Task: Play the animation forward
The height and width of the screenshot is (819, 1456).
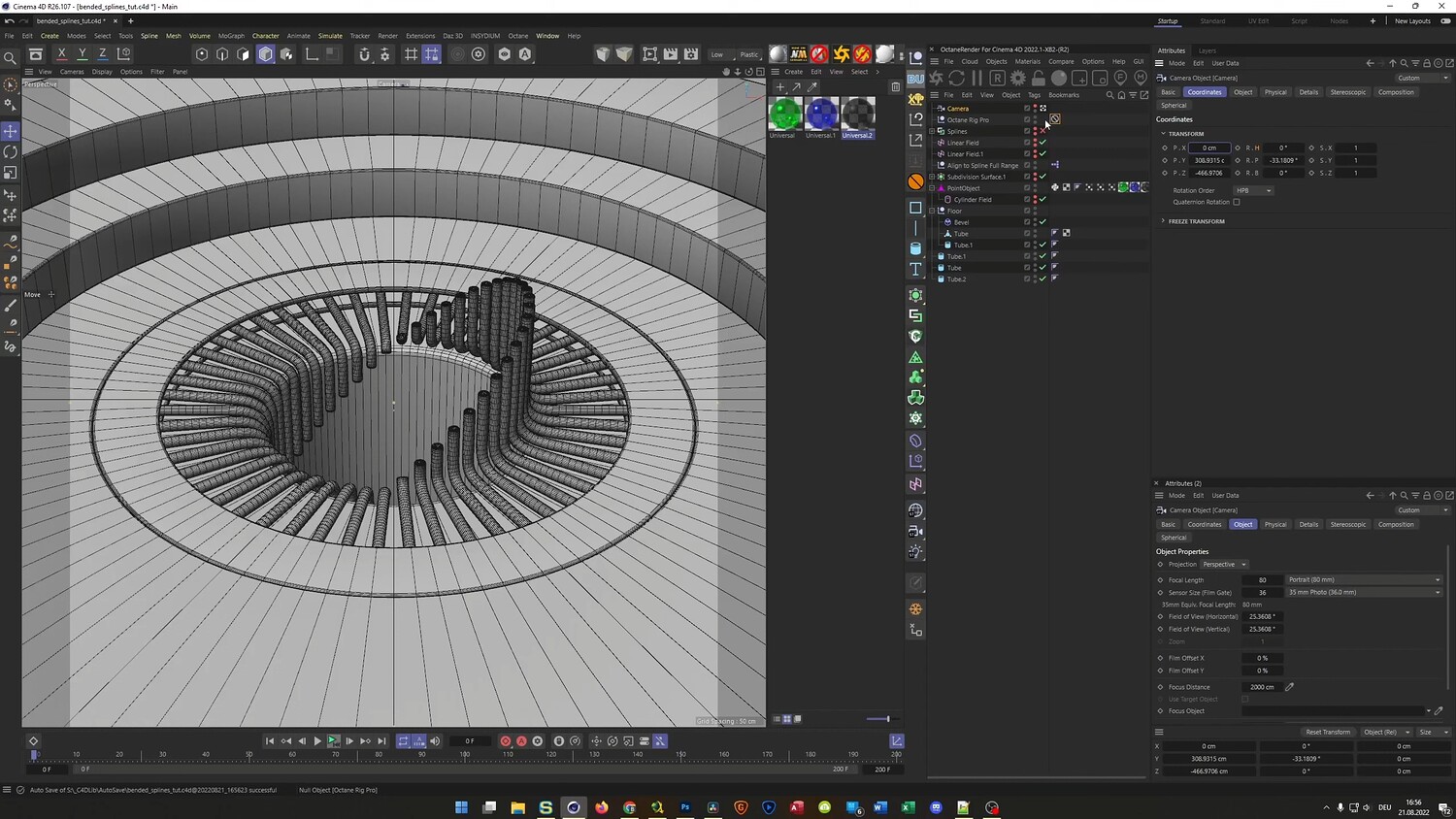Action: [317, 741]
